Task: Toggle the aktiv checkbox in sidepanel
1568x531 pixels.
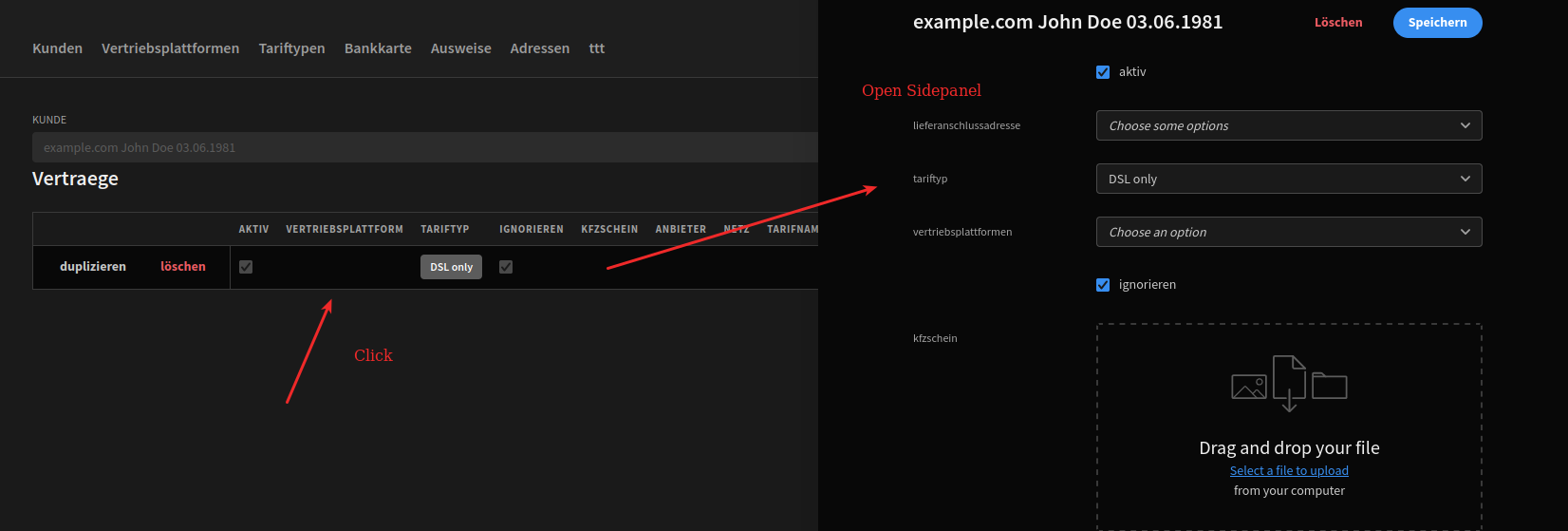Action: coord(1103,72)
